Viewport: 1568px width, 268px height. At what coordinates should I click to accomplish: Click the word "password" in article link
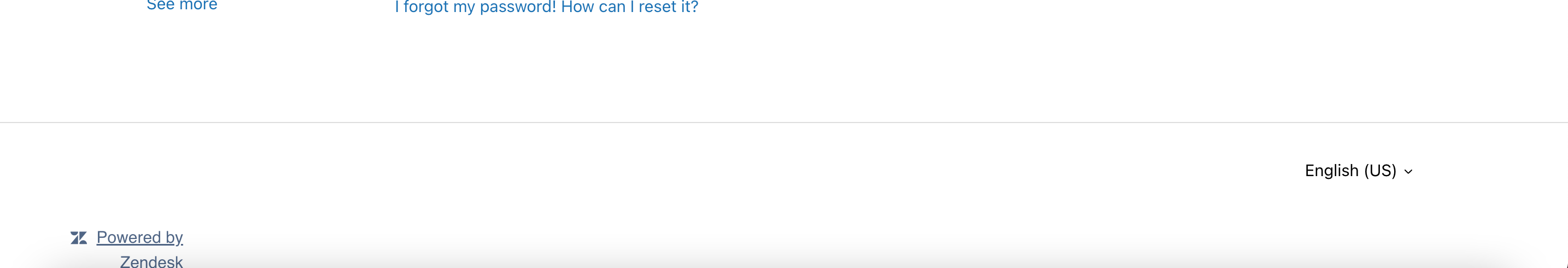pos(517,7)
